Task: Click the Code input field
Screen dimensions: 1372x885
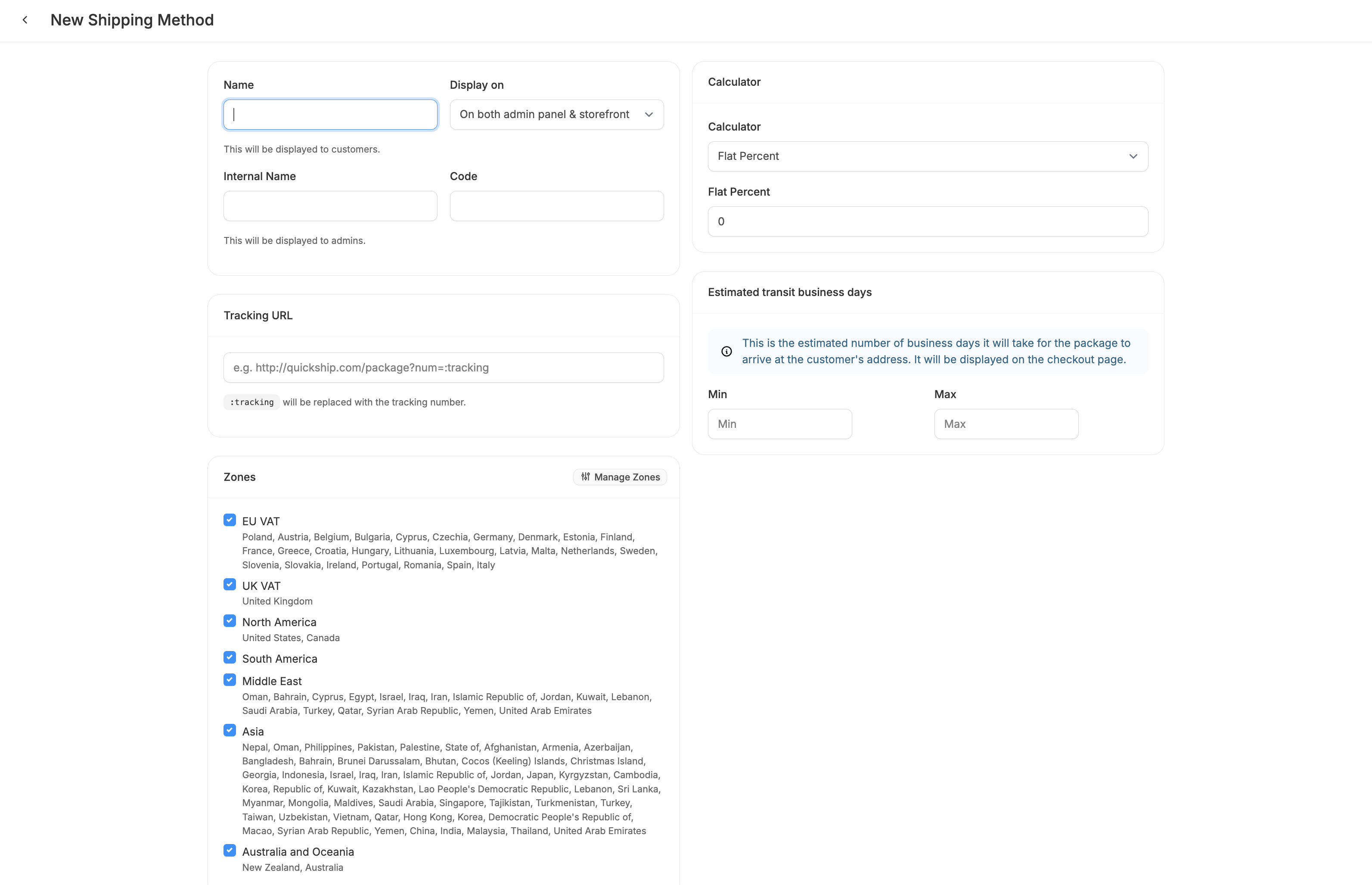Action: click(556, 206)
